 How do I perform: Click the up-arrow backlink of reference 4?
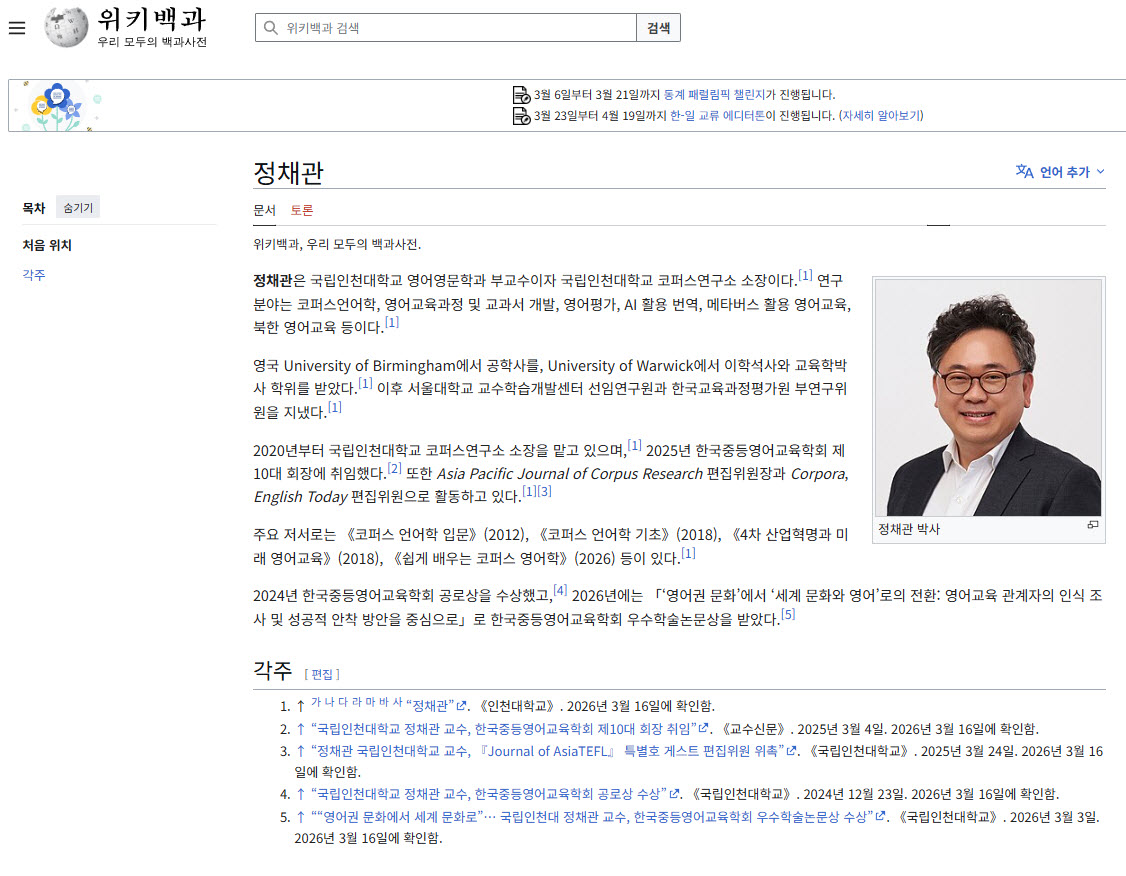pyautogui.click(x=300, y=794)
